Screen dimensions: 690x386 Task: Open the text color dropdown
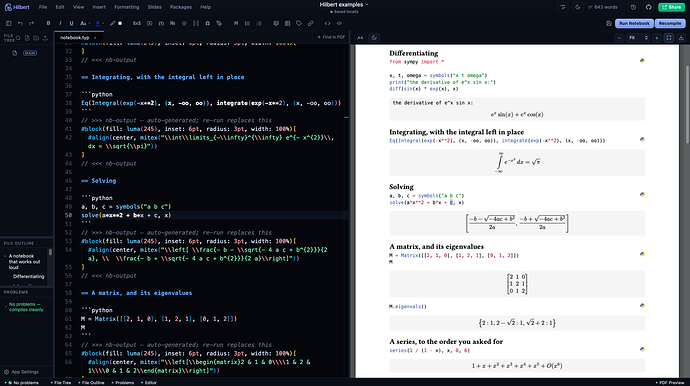click(99, 23)
